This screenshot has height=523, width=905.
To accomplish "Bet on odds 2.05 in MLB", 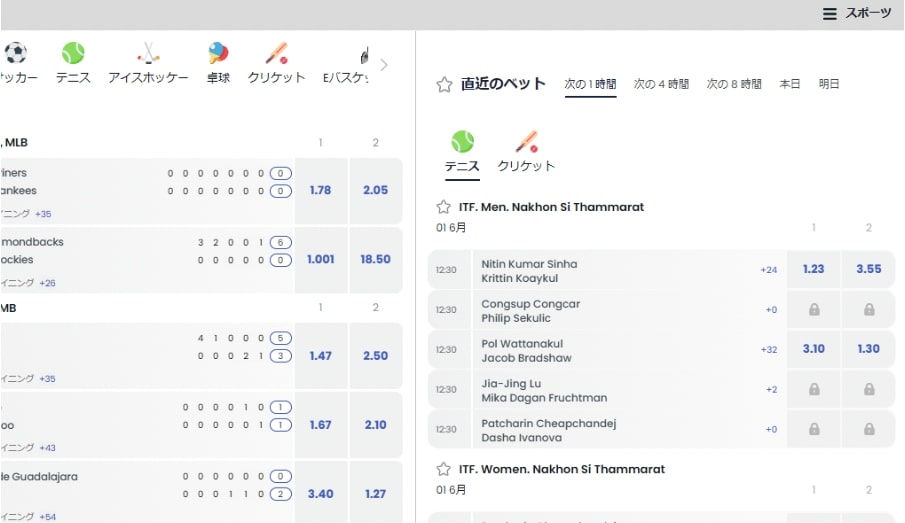I will tap(376, 190).
